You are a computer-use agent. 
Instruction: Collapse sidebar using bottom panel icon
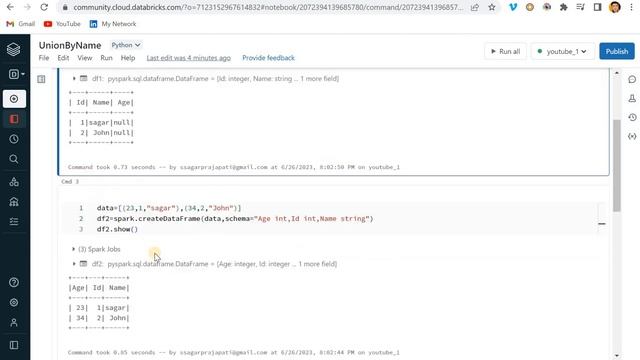[14, 345]
